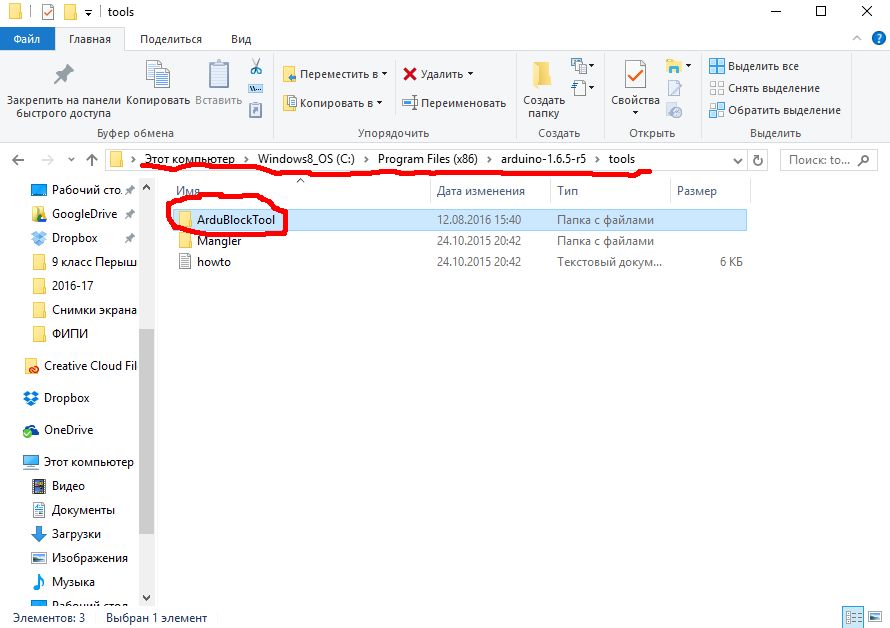The image size is (890, 628).
Task: Click the Edit icon in Открыть group
Action: pyautogui.click(x=674, y=89)
